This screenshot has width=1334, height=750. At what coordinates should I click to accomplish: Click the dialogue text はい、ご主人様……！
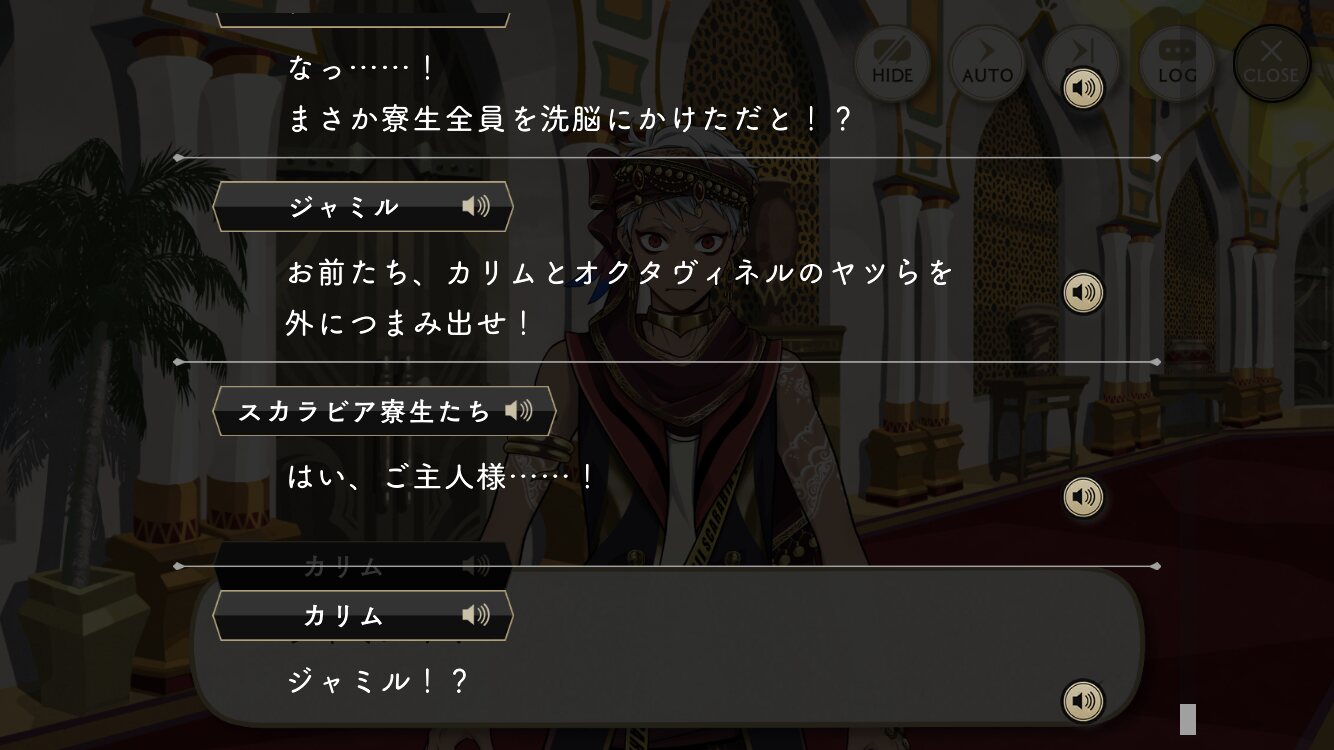441,478
